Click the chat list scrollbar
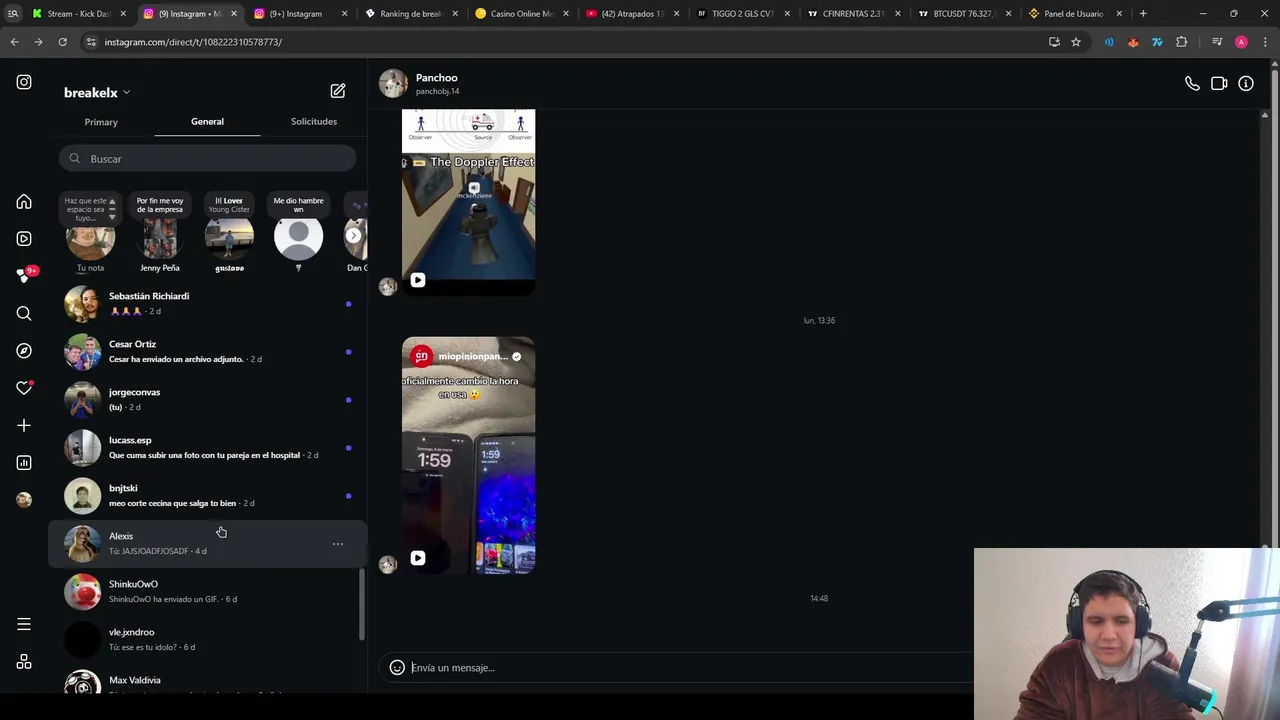 361,605
